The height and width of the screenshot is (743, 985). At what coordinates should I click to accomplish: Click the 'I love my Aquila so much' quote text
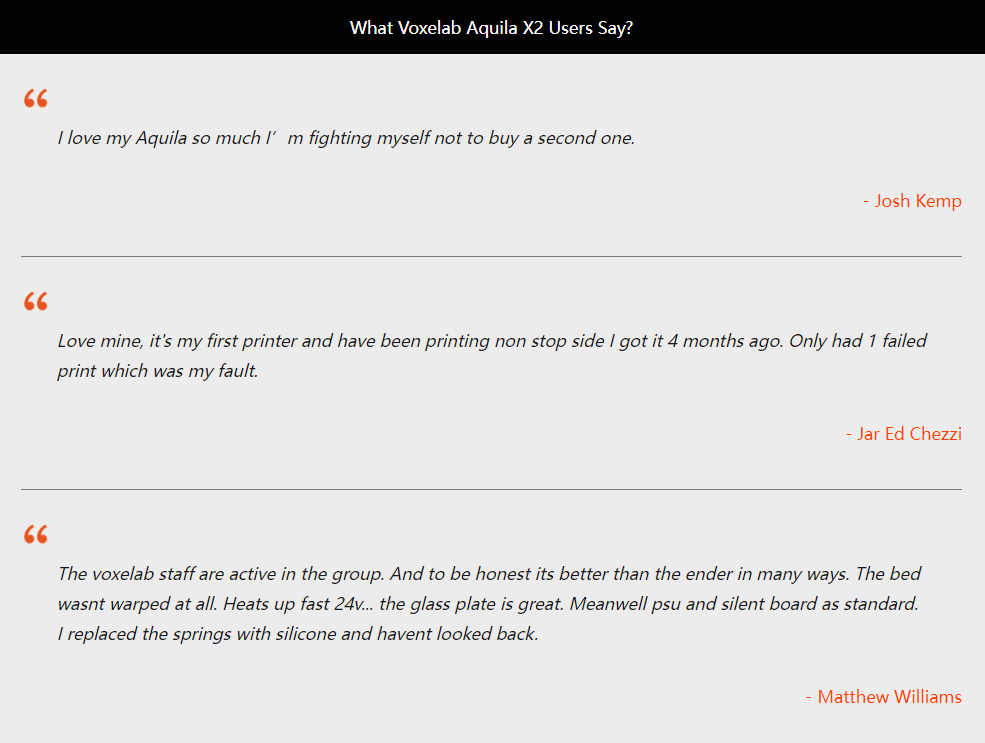click(x=347, y=138)
